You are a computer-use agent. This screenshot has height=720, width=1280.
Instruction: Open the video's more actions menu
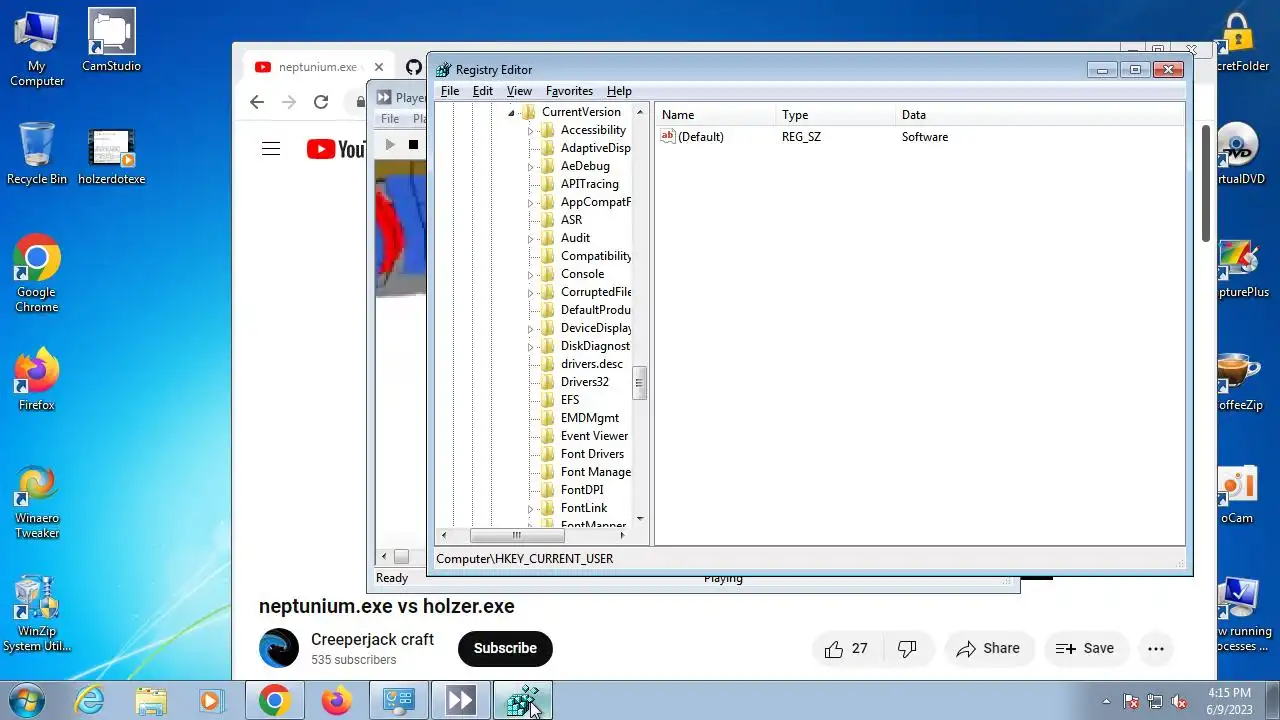coord(1156,649)
